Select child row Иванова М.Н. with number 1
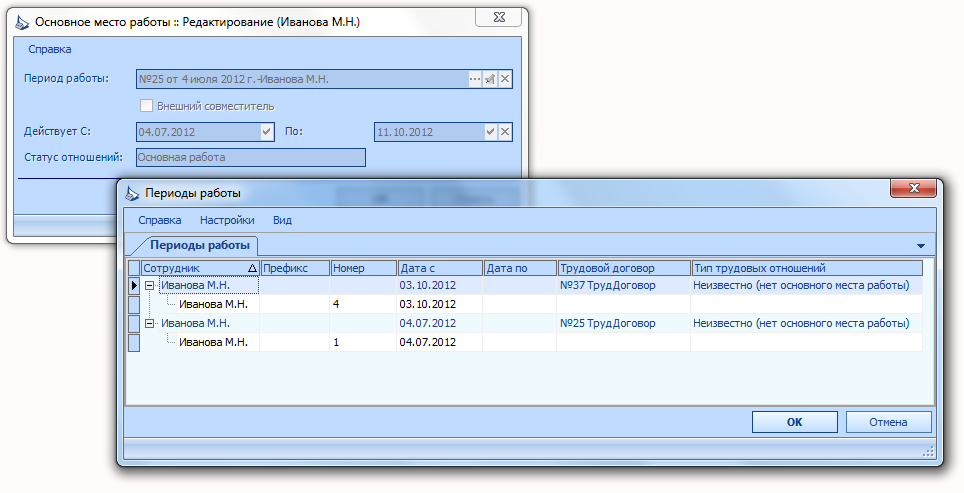964x493 pixels. click(x=213, y=342)
